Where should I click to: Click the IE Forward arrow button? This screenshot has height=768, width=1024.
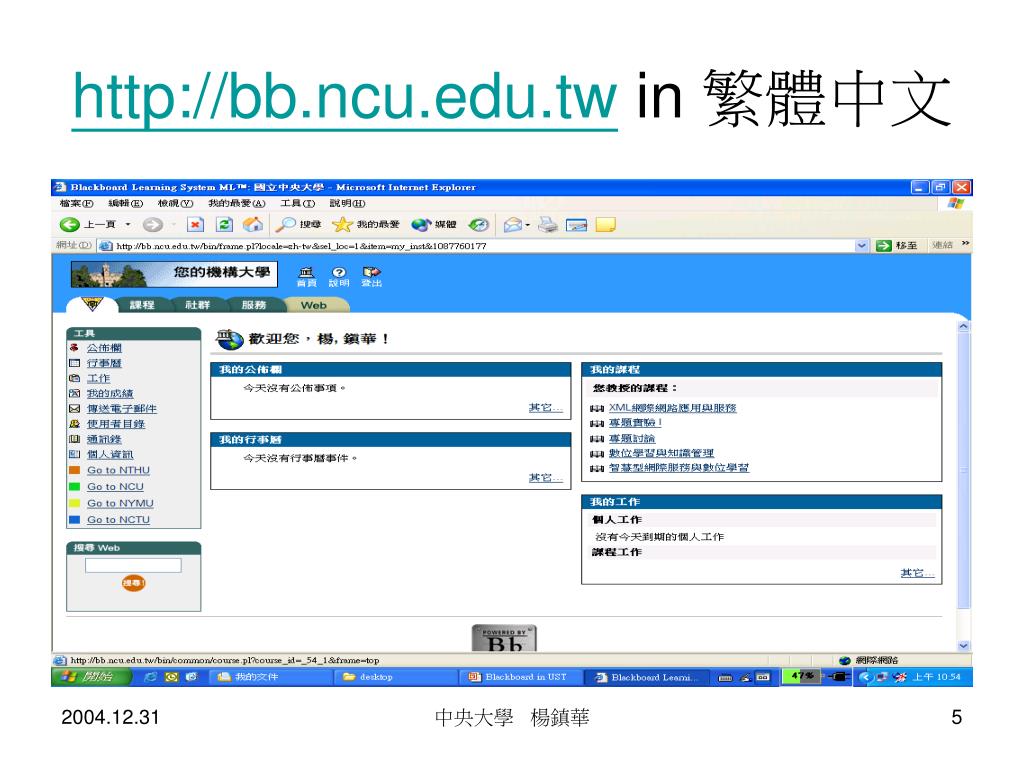pos(153,225)
